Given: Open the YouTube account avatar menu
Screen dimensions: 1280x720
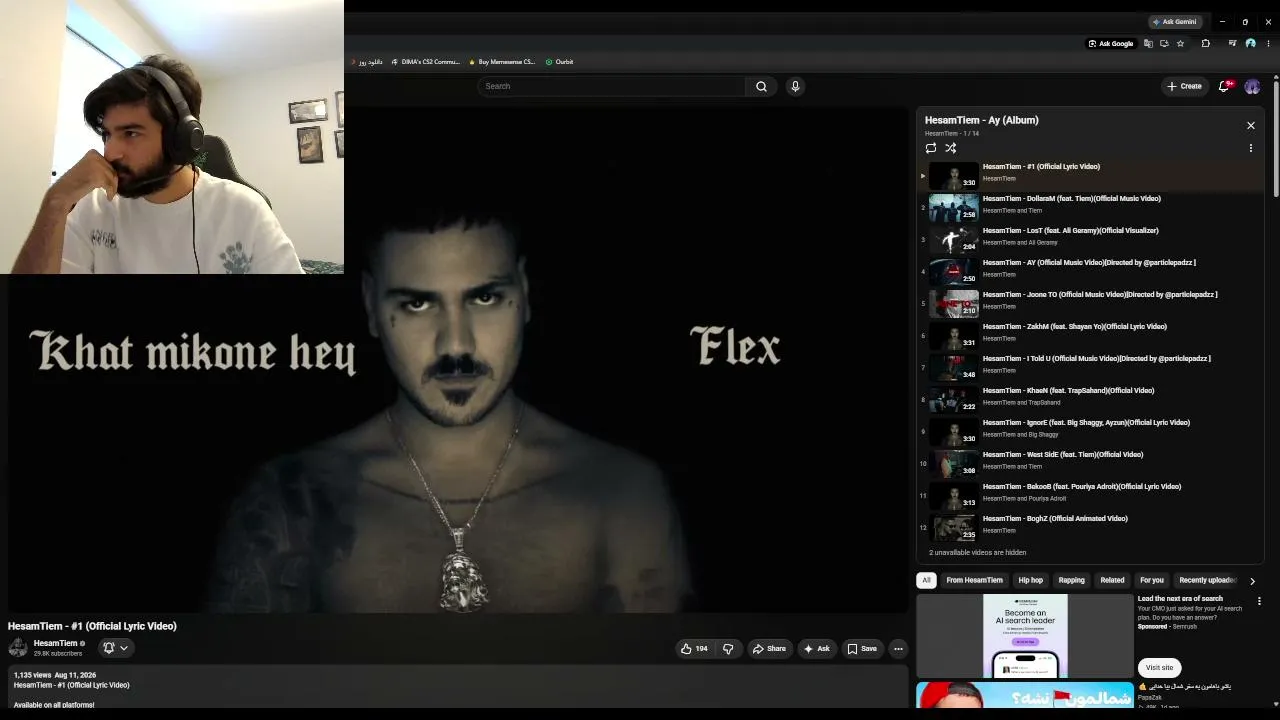Looking at the screenshot, I should pyautogui.click(x=1252, y=86).
